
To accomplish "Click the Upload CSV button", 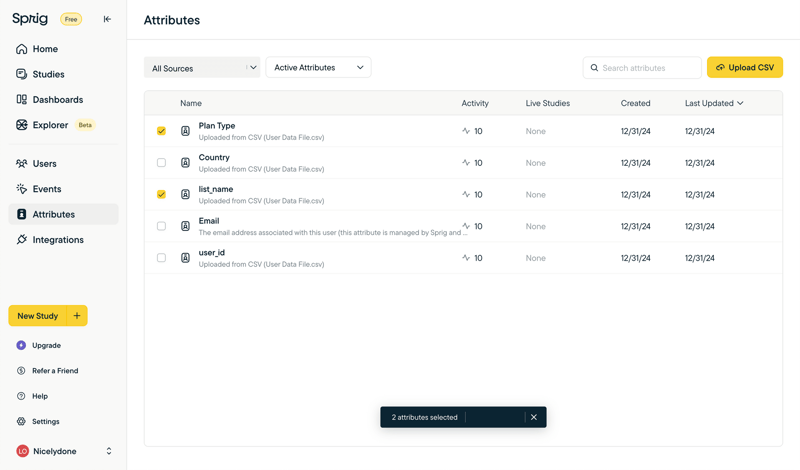I will coord(745,67).
